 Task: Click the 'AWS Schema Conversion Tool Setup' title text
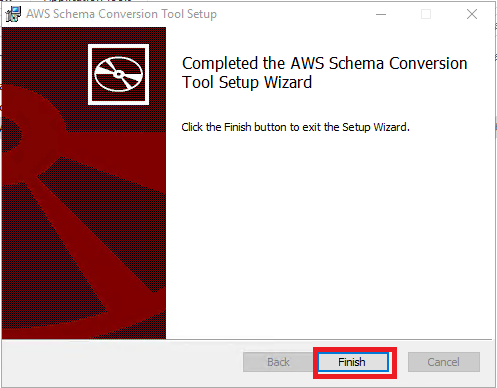(122, 14)
